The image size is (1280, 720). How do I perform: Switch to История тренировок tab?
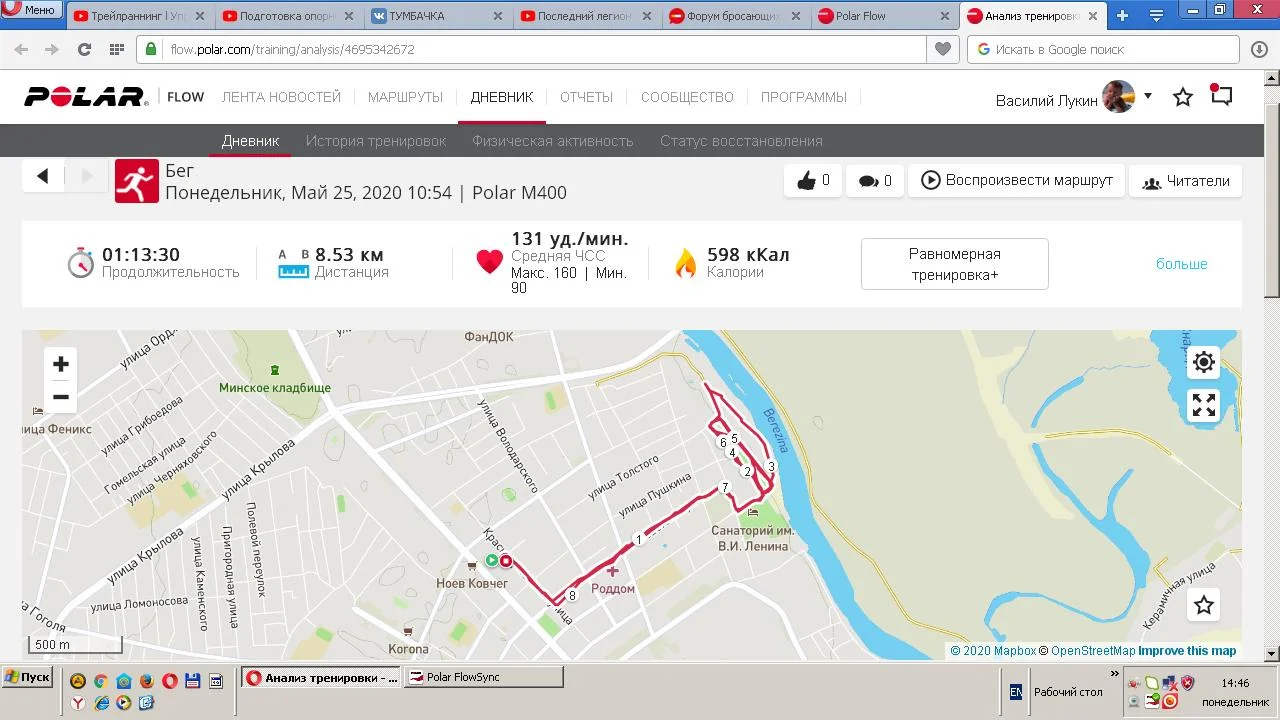pyautogui.click(x=376, y=141)
